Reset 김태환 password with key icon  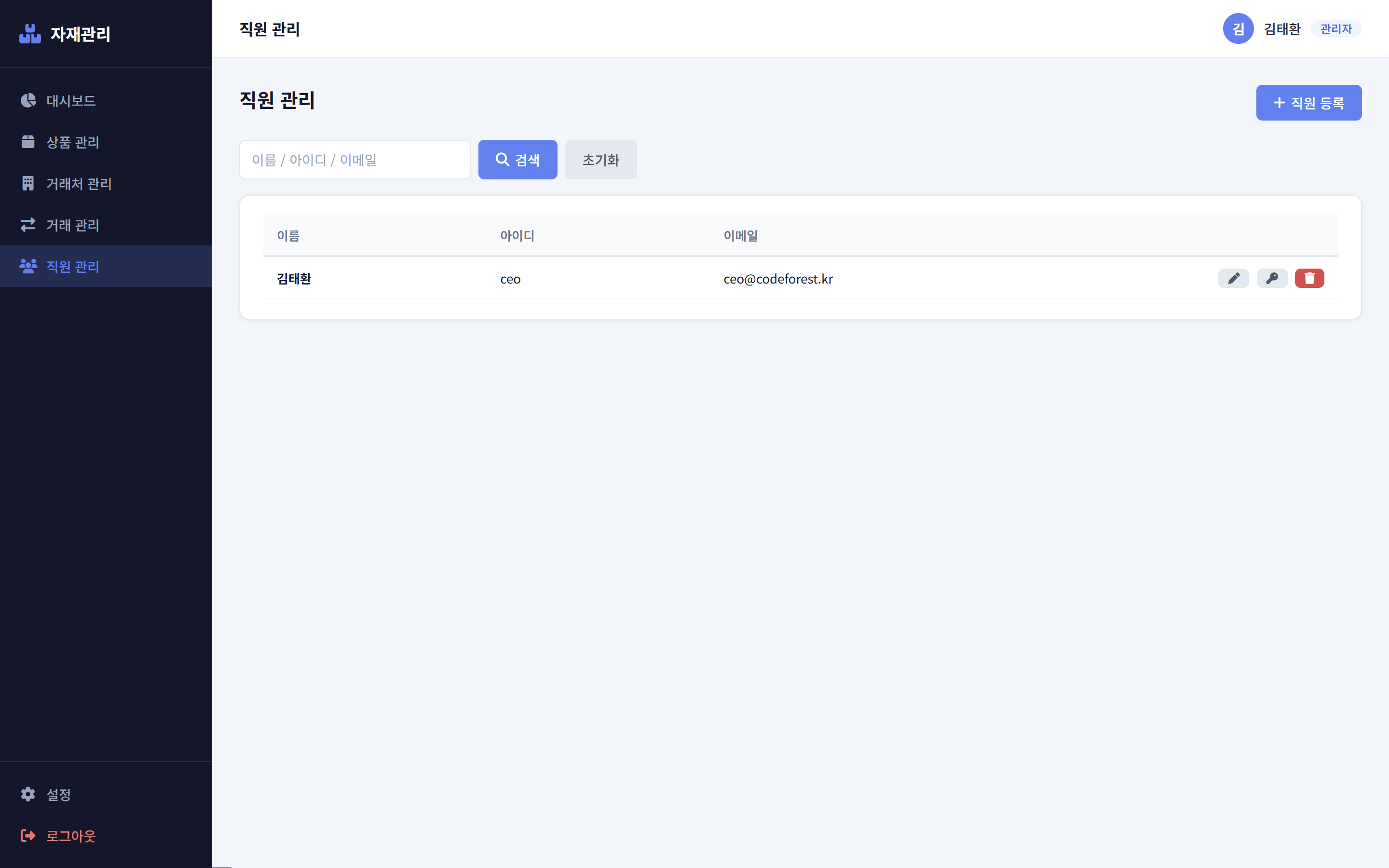[1272, 278]
